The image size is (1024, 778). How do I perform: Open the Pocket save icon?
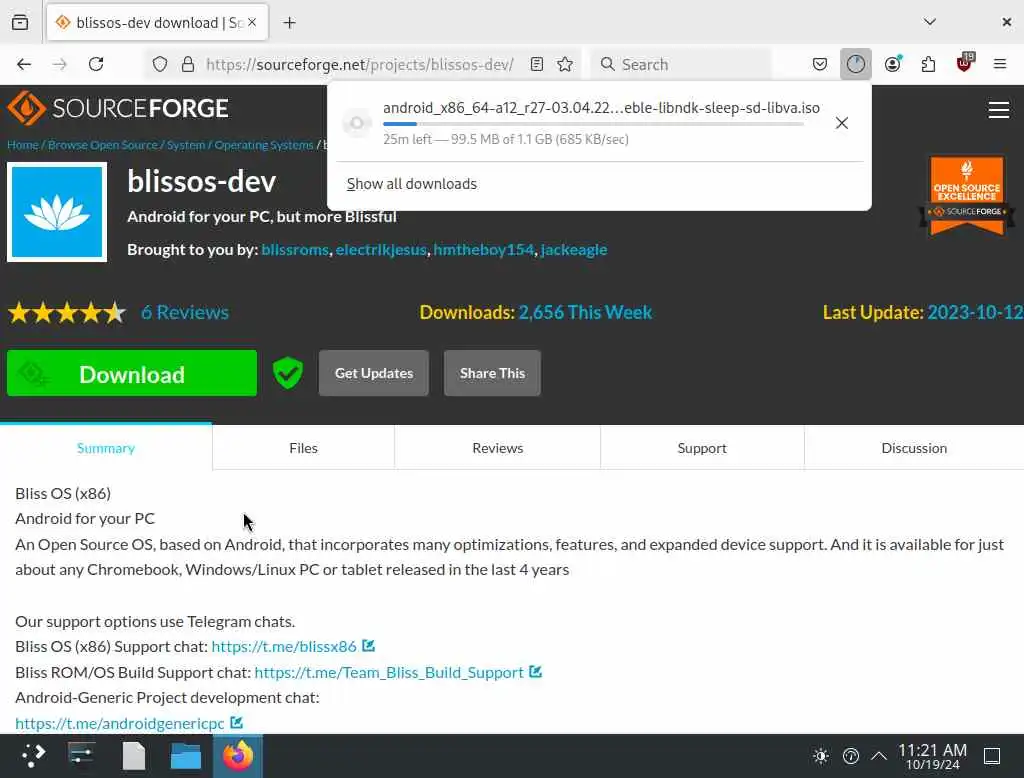pos(820,64)
